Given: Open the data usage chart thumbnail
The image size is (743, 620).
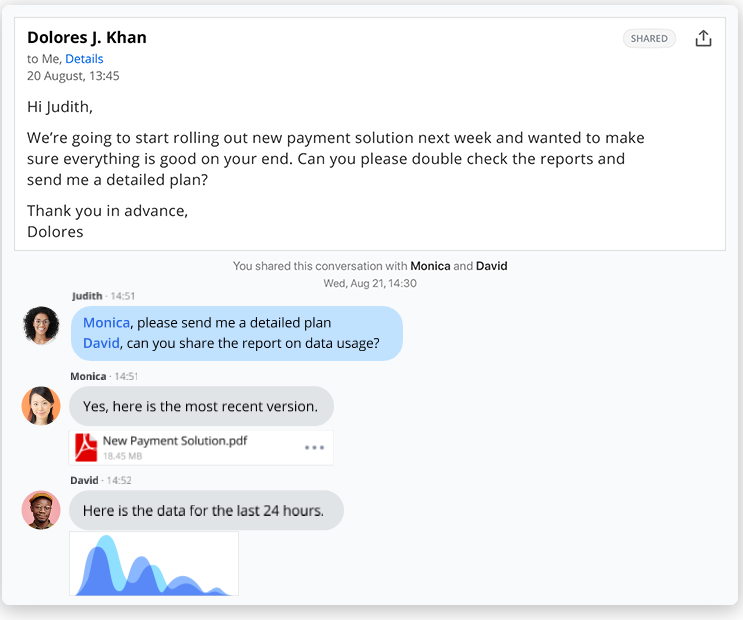Looking at the screenshot, I should click(x=154, y=564).
